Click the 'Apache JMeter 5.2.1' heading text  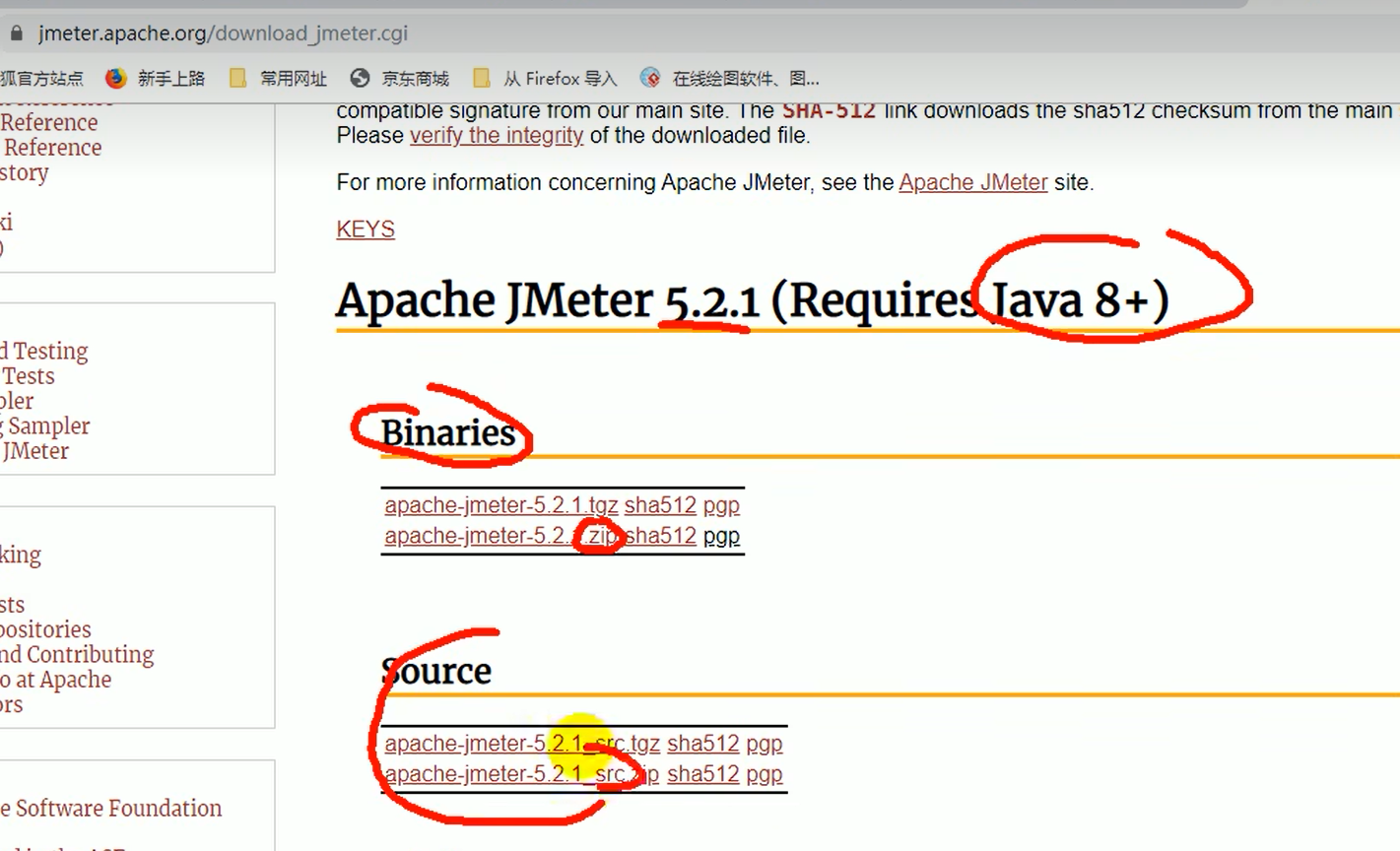tap(548, 300)
